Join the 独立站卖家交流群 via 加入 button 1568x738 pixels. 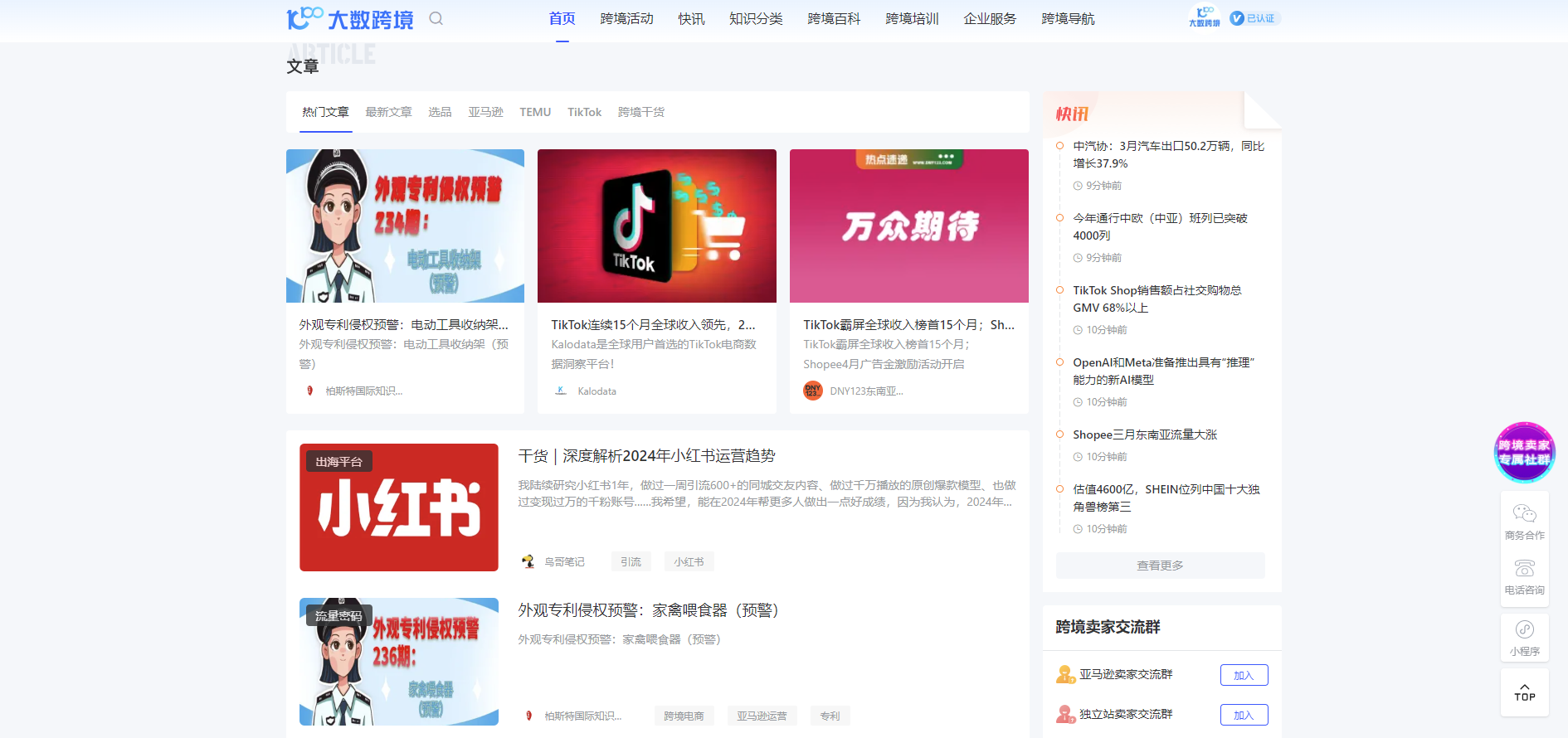pyautogui.click(x=1244, y=715)
